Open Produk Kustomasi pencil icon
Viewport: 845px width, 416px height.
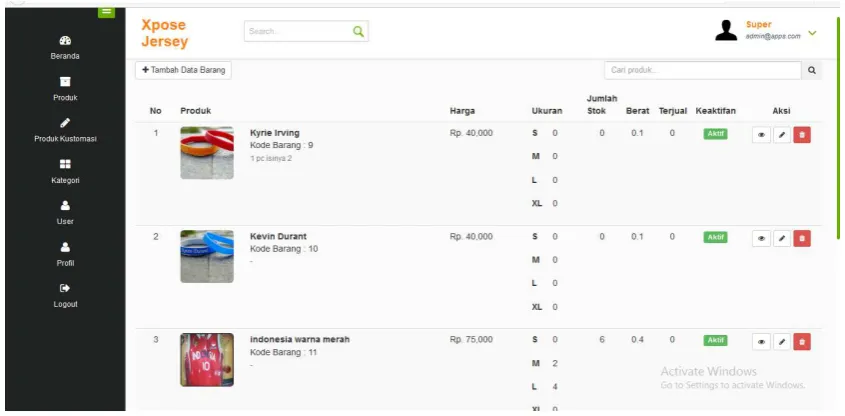coord(65,123)
